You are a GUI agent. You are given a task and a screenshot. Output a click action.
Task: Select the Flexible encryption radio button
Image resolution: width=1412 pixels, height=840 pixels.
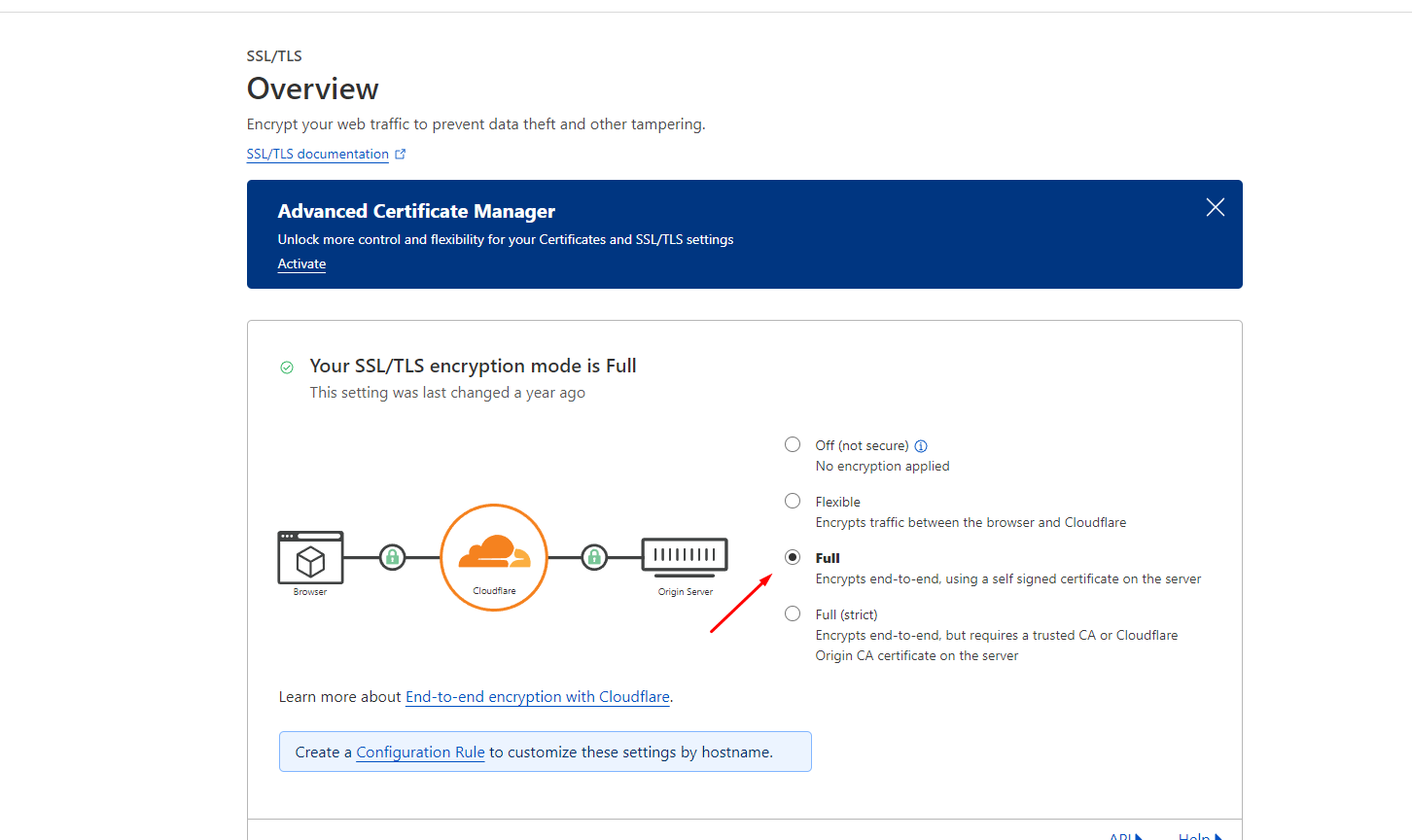click(793, 501)
